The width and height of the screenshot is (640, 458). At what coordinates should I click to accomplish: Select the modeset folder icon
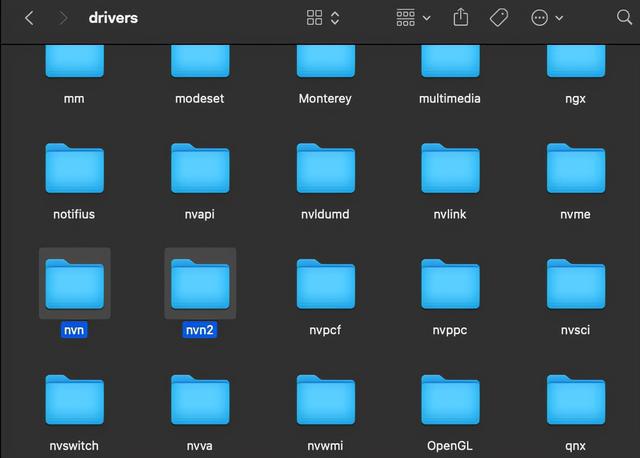click(x=200, y=61)
